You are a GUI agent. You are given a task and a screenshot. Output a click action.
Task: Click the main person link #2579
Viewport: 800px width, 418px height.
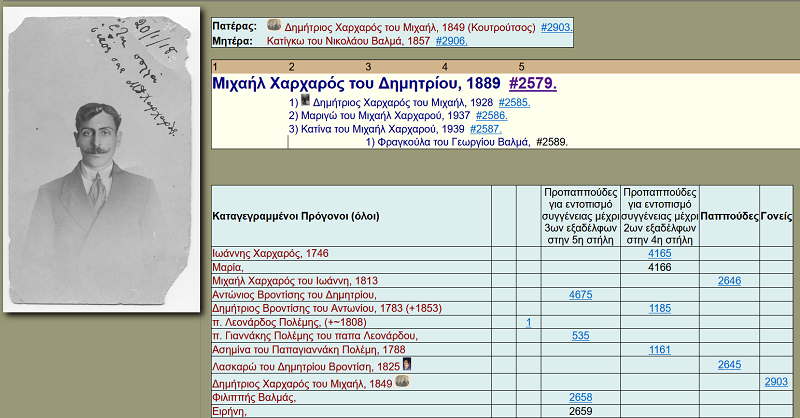(533, 84)
